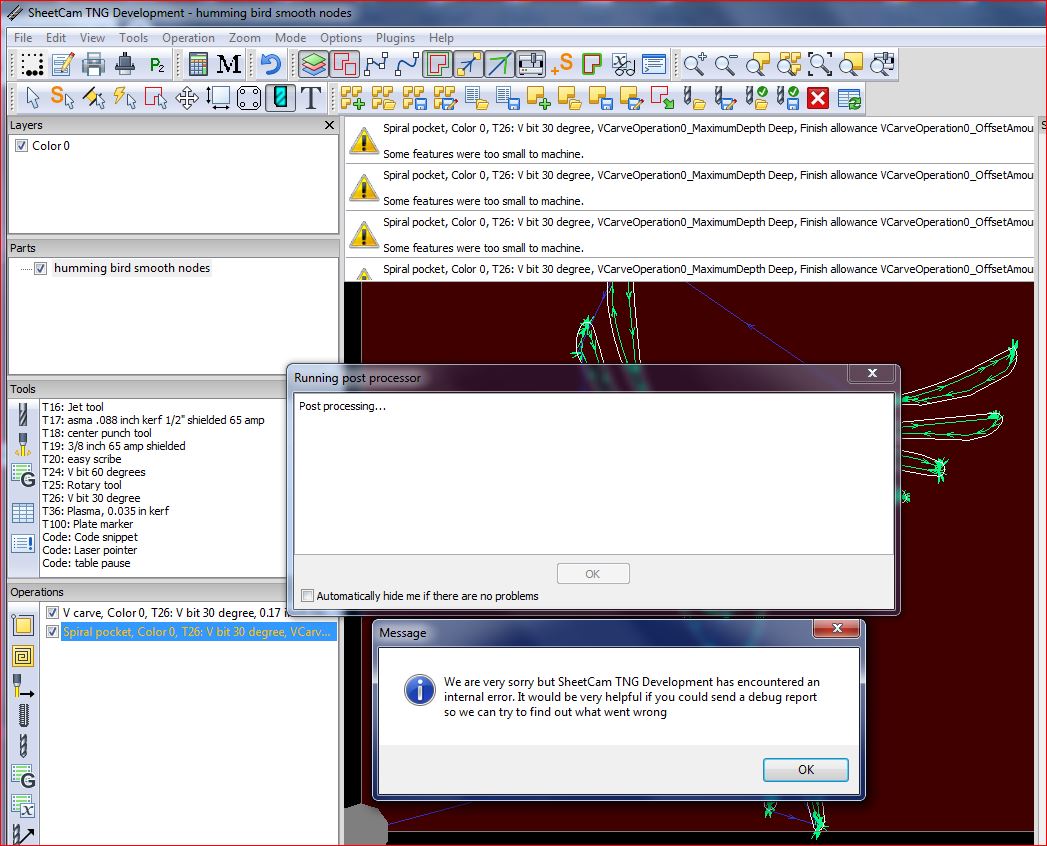Viewport: 1047px width, 846px height.
Task: Close the Layers panel
Action: (329, 125)
